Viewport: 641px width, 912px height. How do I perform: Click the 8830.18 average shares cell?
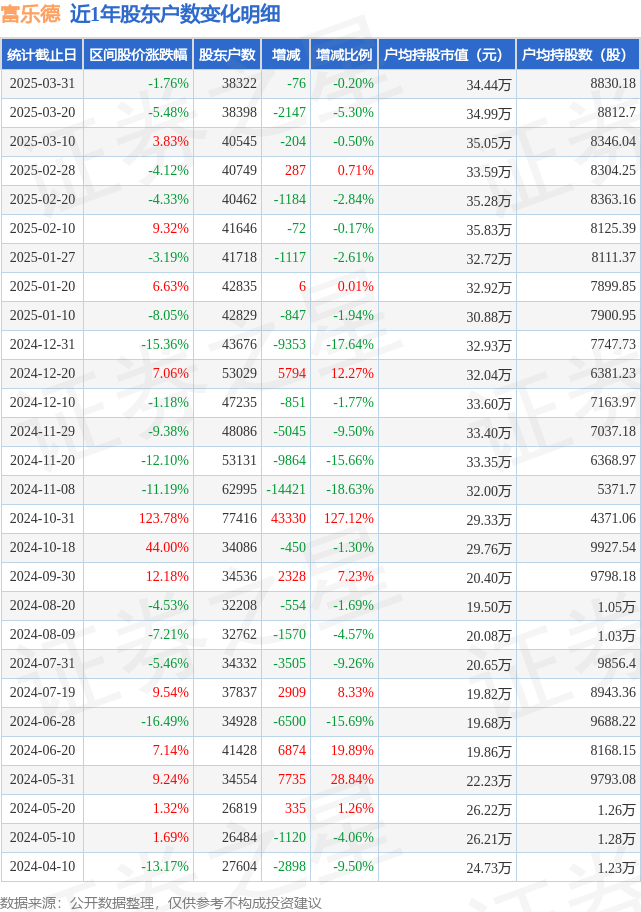(613, 83)
